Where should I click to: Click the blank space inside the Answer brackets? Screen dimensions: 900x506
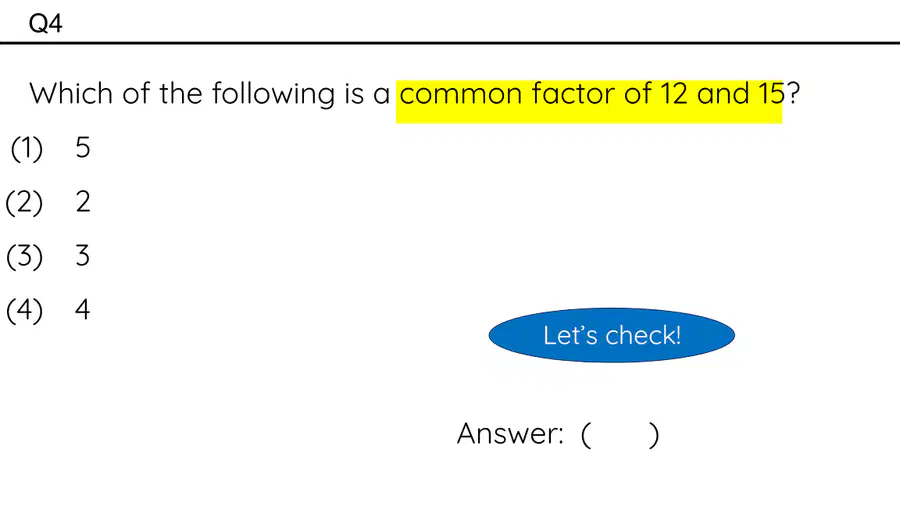point(620,434)
